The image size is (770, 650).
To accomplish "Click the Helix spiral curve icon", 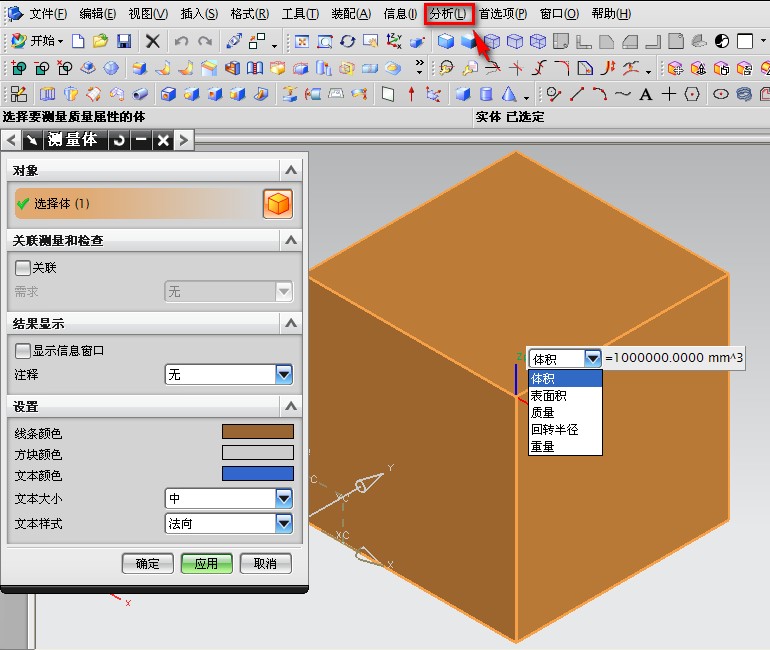I will [x=744, y=94].
